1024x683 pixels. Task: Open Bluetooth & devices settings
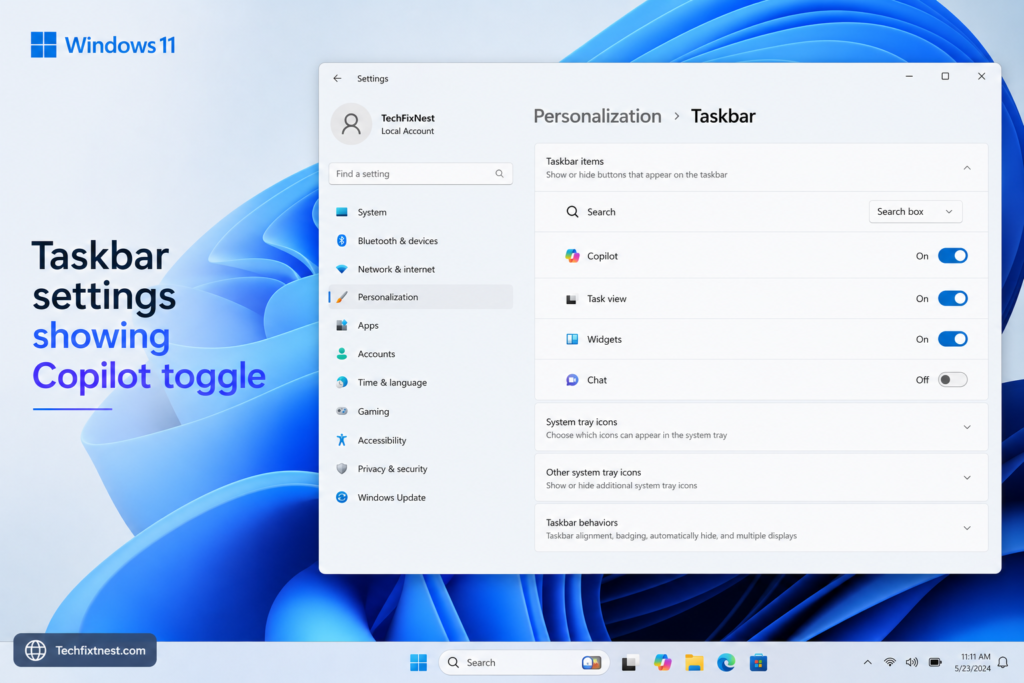[x=421, y=241]
